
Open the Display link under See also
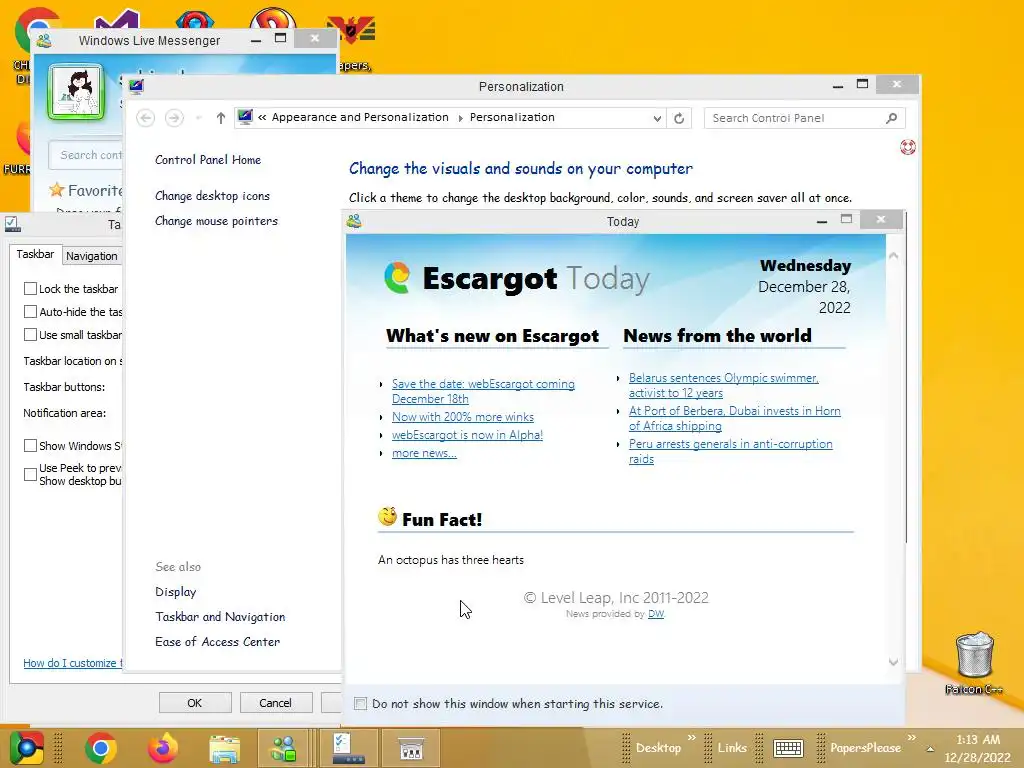pyautogui.click(x=176, y=592)
